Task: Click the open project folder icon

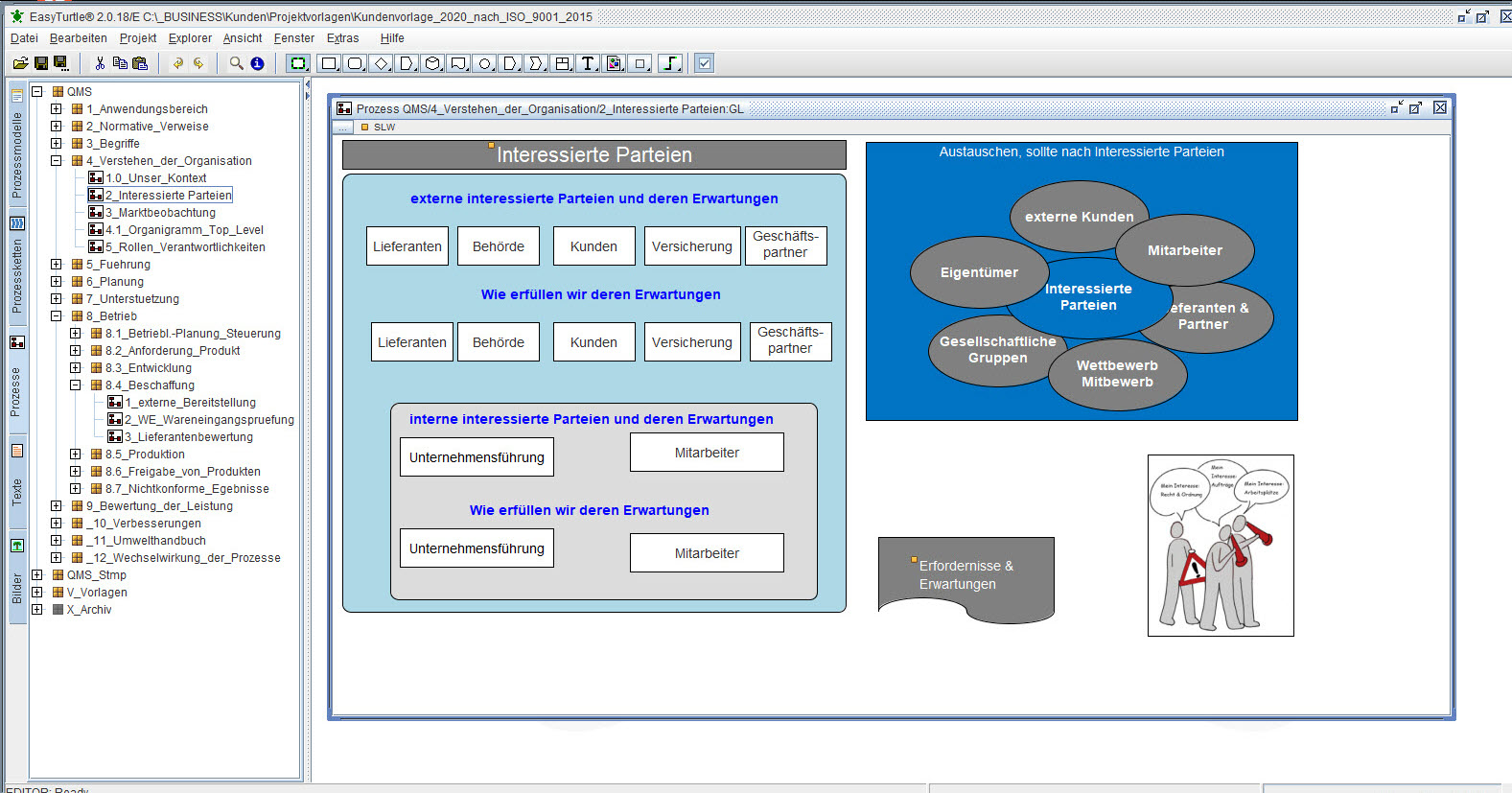Action: 20,63
